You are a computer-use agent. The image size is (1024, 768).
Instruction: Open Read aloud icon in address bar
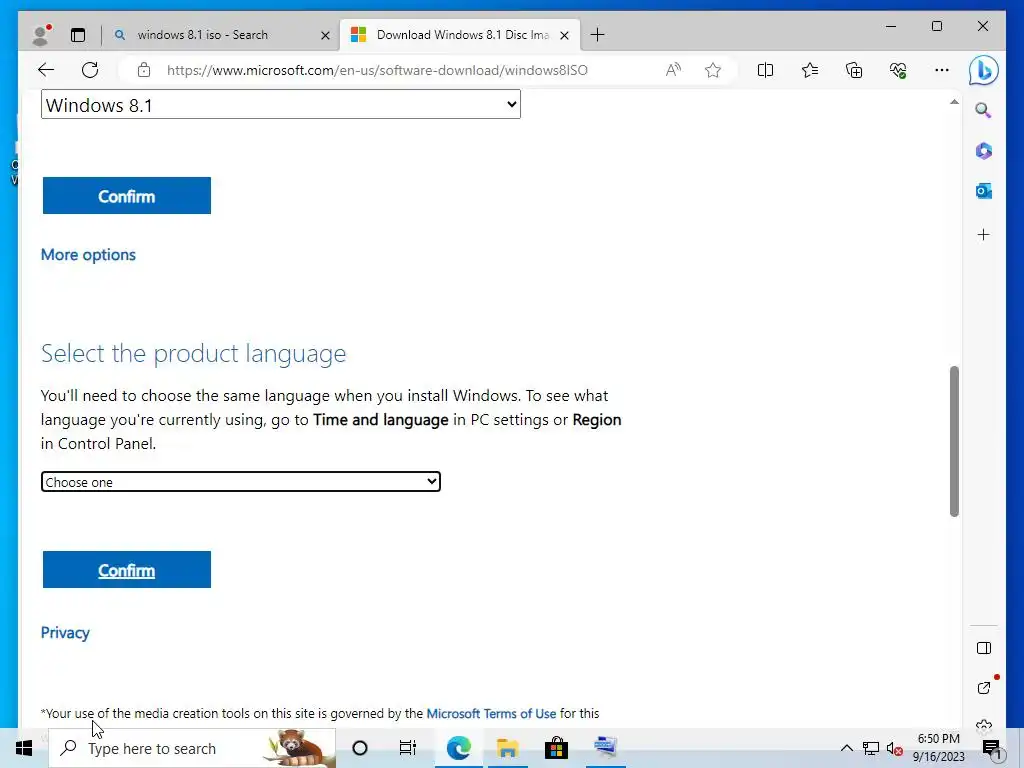(673, 70)
